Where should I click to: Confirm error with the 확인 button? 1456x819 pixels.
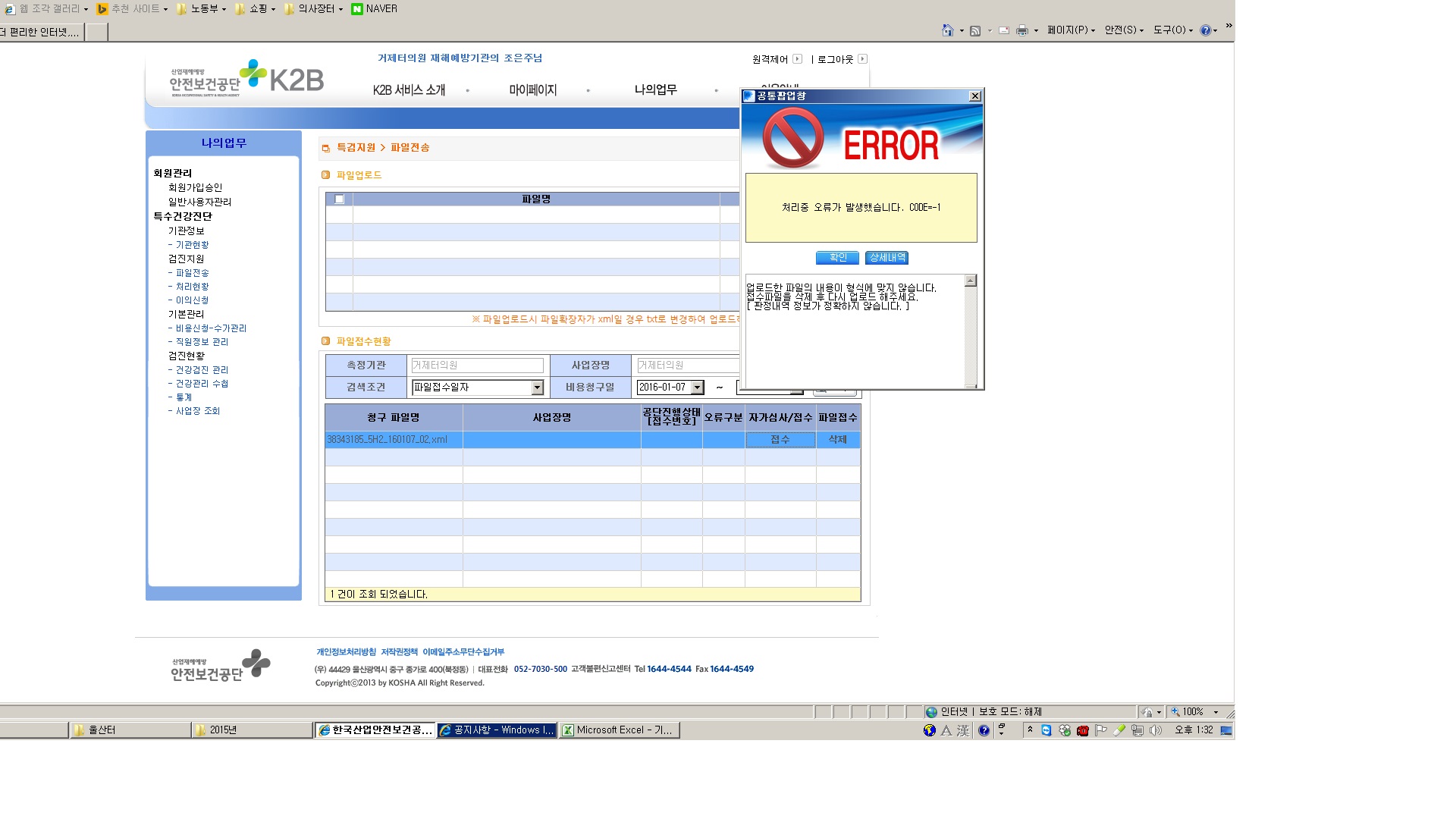pos(837,258)
